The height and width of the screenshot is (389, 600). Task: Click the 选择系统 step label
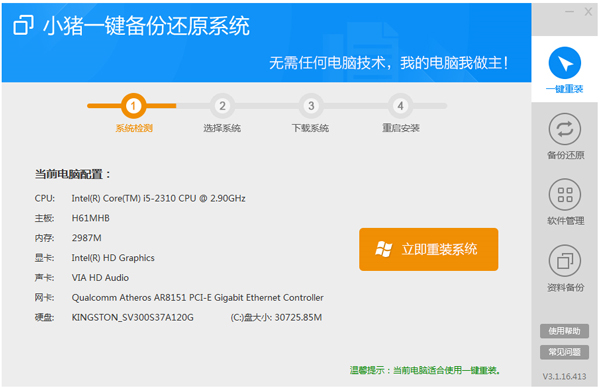tap(222, 128)
